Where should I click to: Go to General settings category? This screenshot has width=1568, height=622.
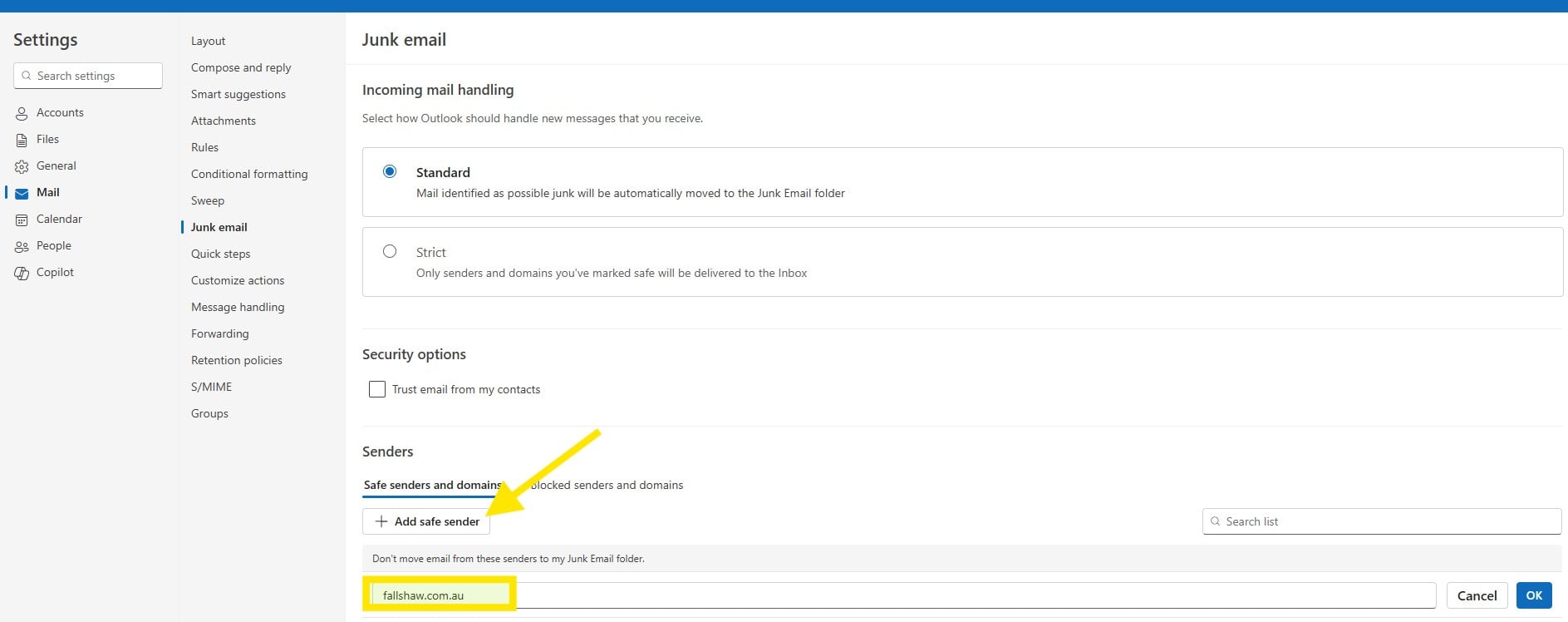pyautogui.click(x=56, y=165)
